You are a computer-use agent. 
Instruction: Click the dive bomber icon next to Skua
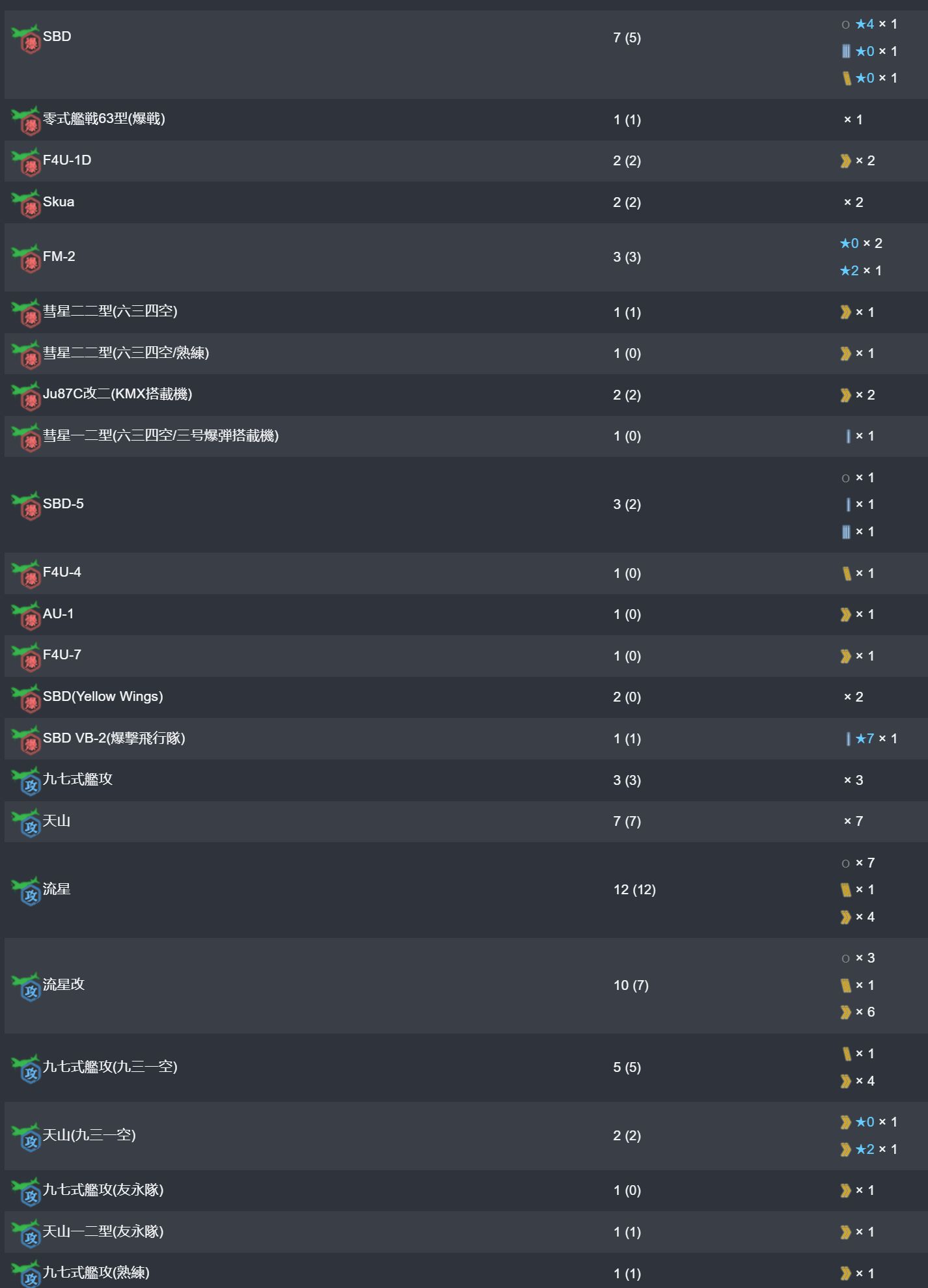[x=26, y=204]
